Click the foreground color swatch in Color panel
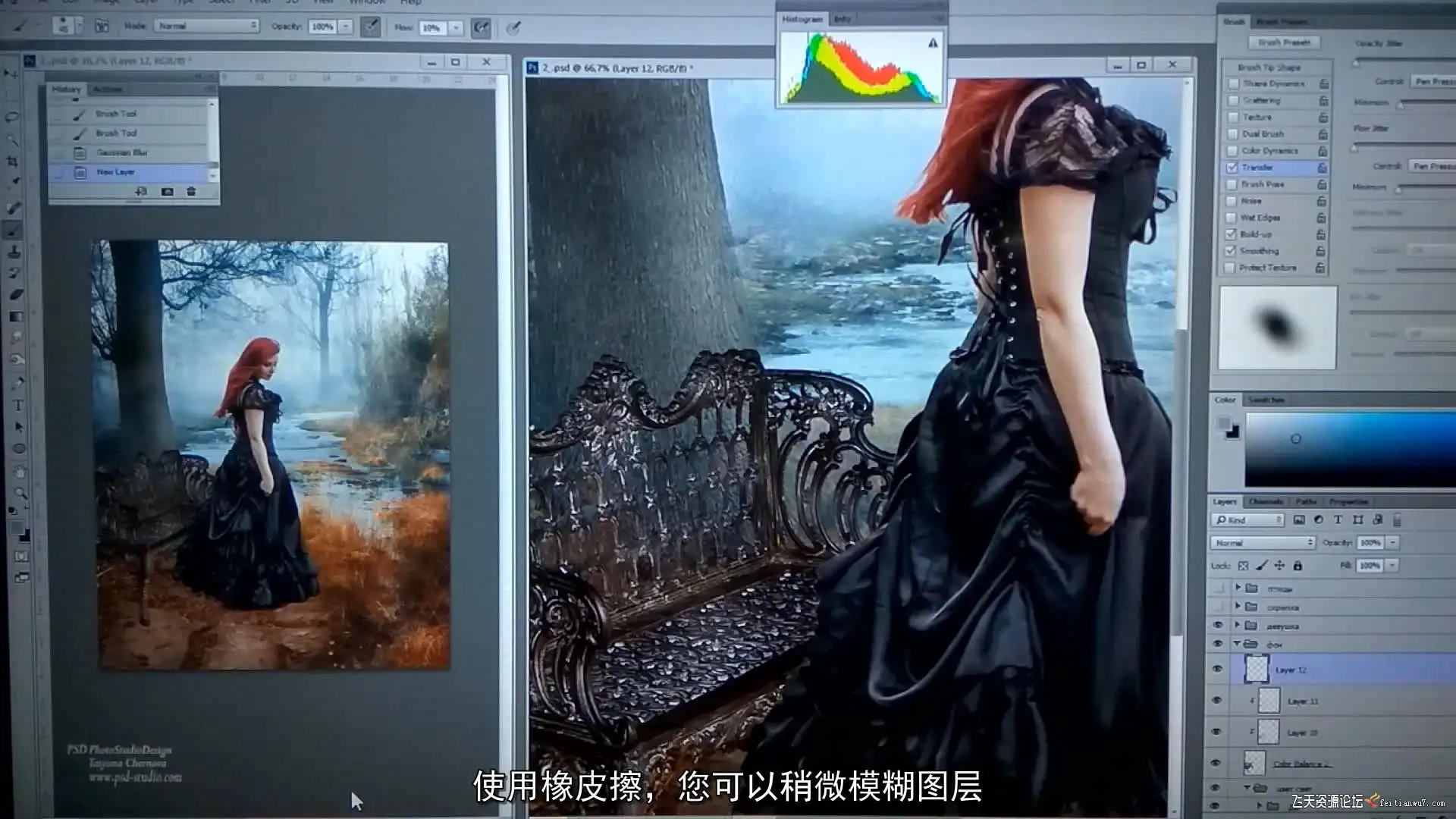The image size is (1456, 819). [x=1224, y=422]
